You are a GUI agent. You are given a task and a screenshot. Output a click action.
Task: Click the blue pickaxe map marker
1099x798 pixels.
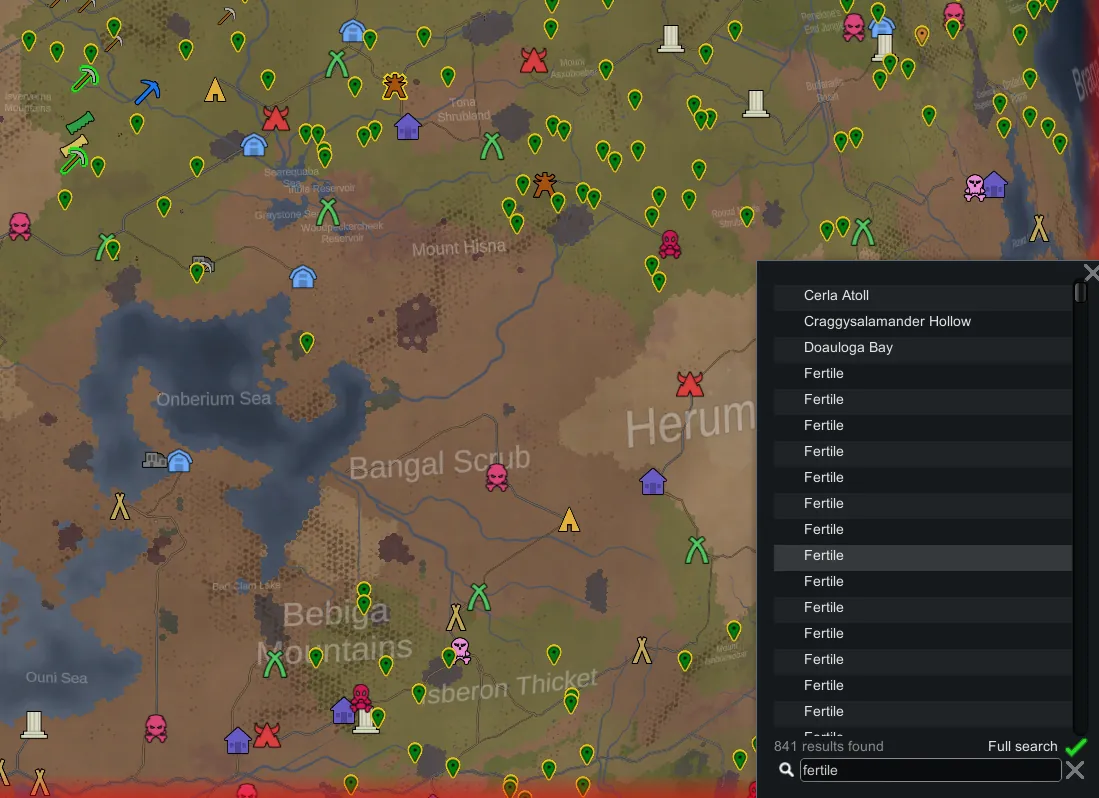coord(147,92)
